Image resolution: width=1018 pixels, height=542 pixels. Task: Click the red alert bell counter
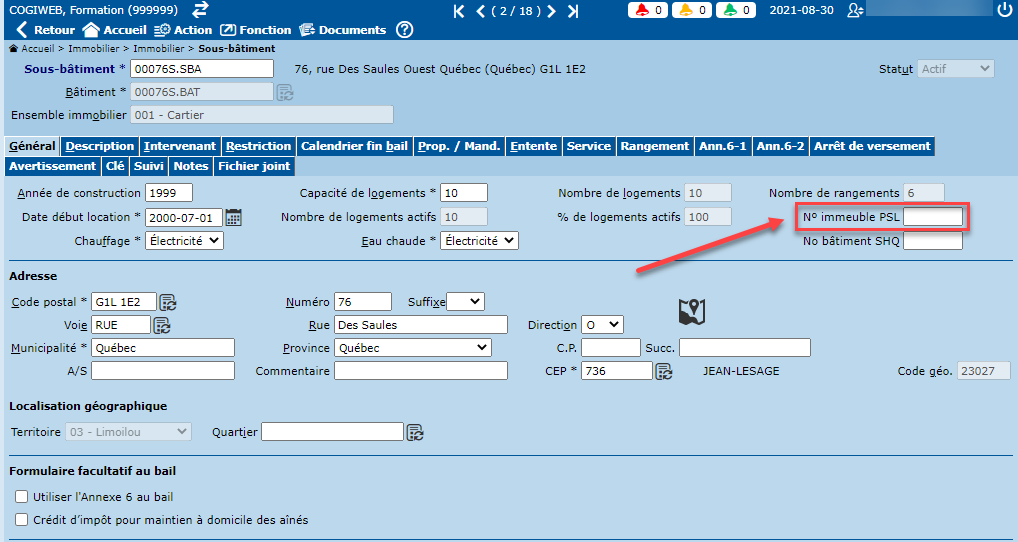click(648, 11)
